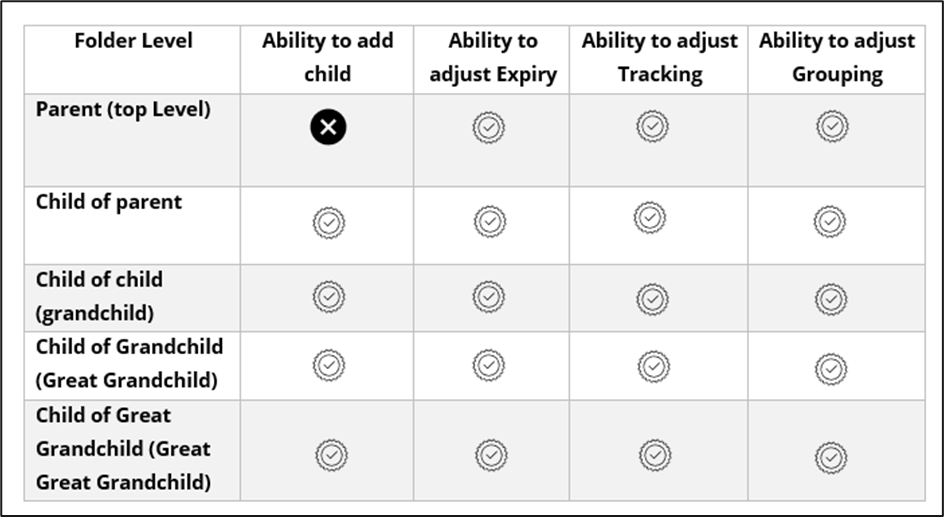
Task: Select the Ability to adjust Grouping header
Action: pyautogui.click(x=836, y=57)
